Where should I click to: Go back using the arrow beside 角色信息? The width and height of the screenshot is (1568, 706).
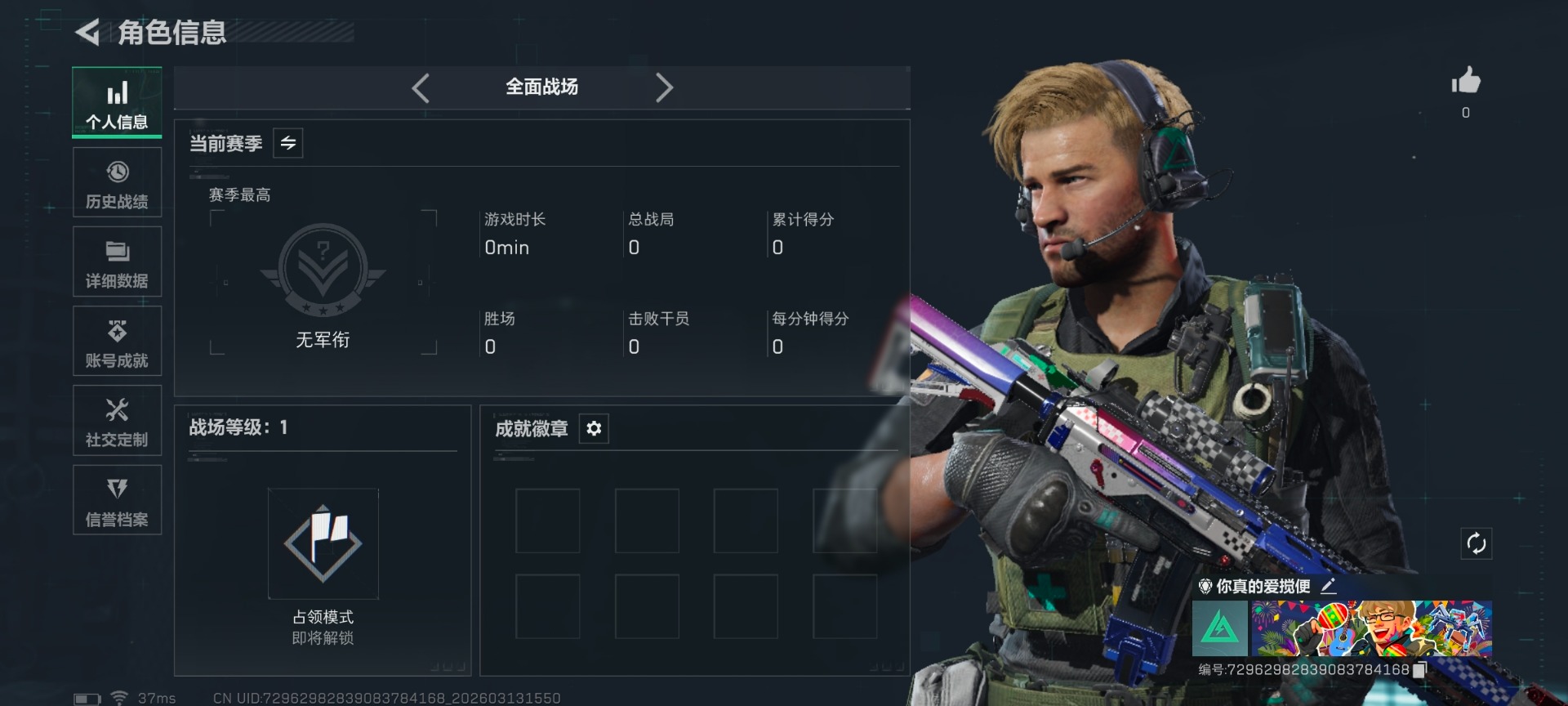87,33
